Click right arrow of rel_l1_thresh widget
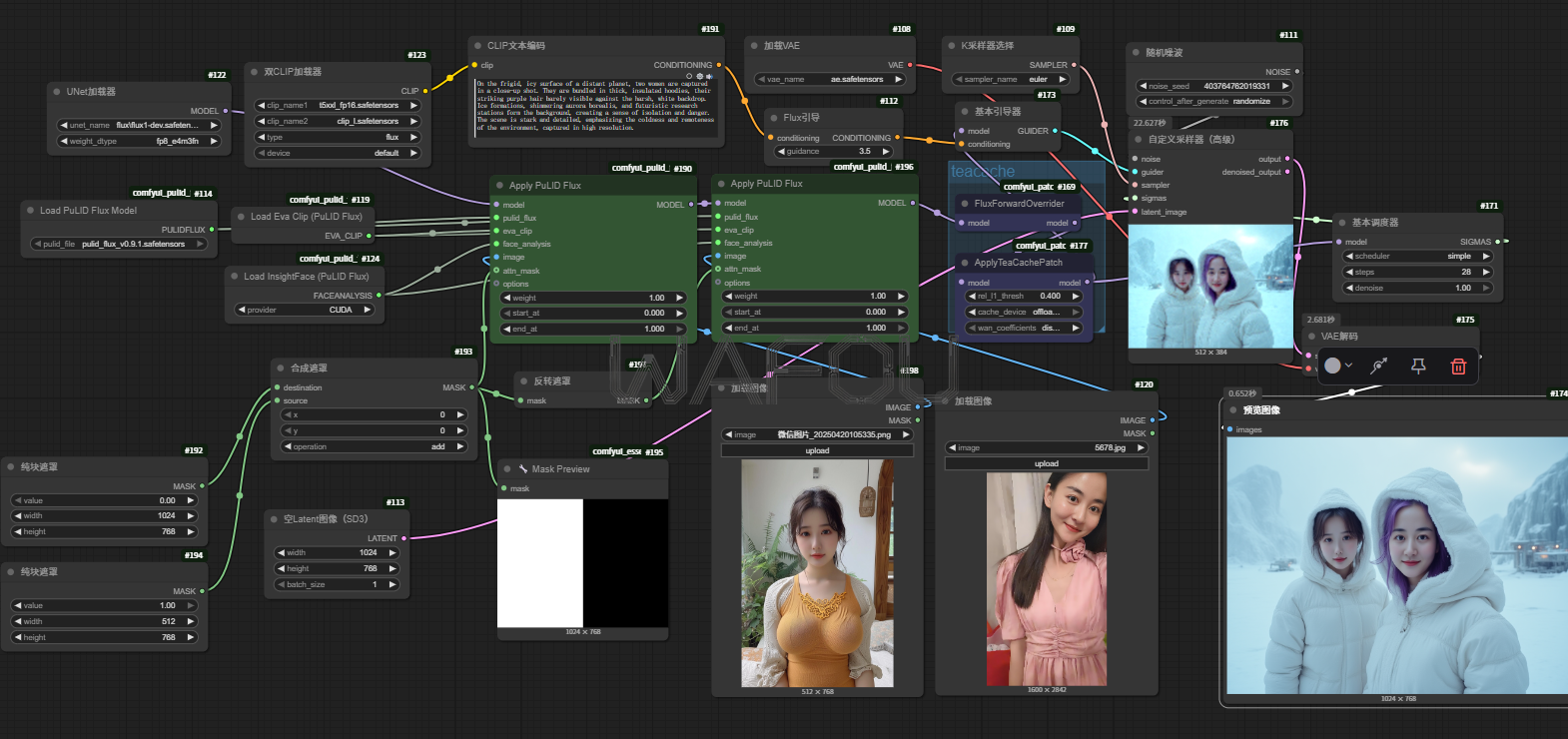 tap(1076, 296)
